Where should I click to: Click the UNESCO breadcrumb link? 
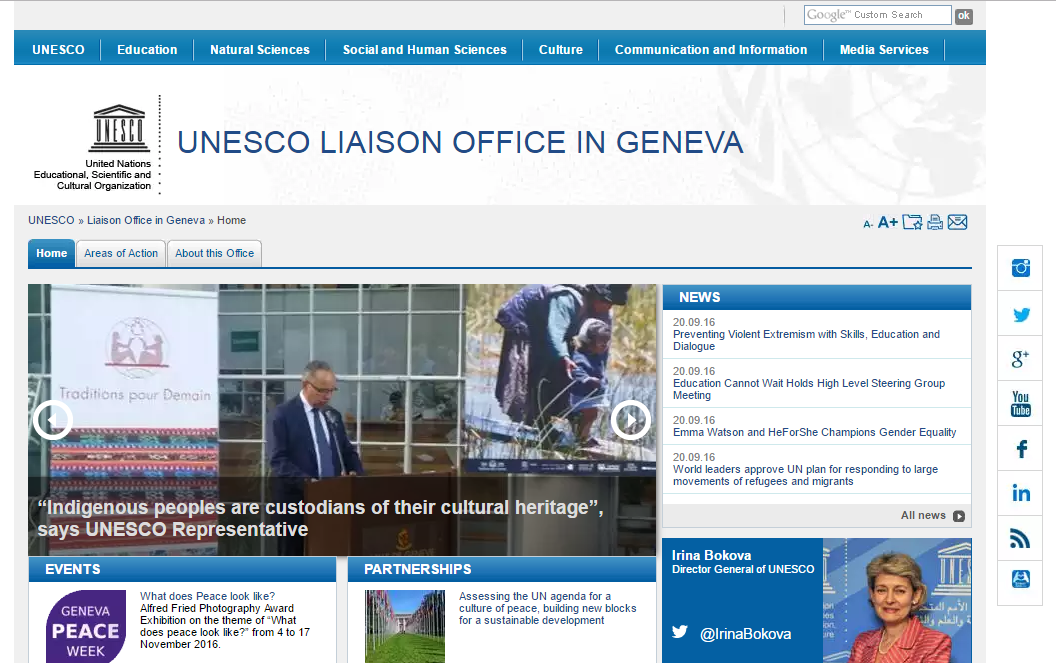(51, 220)
